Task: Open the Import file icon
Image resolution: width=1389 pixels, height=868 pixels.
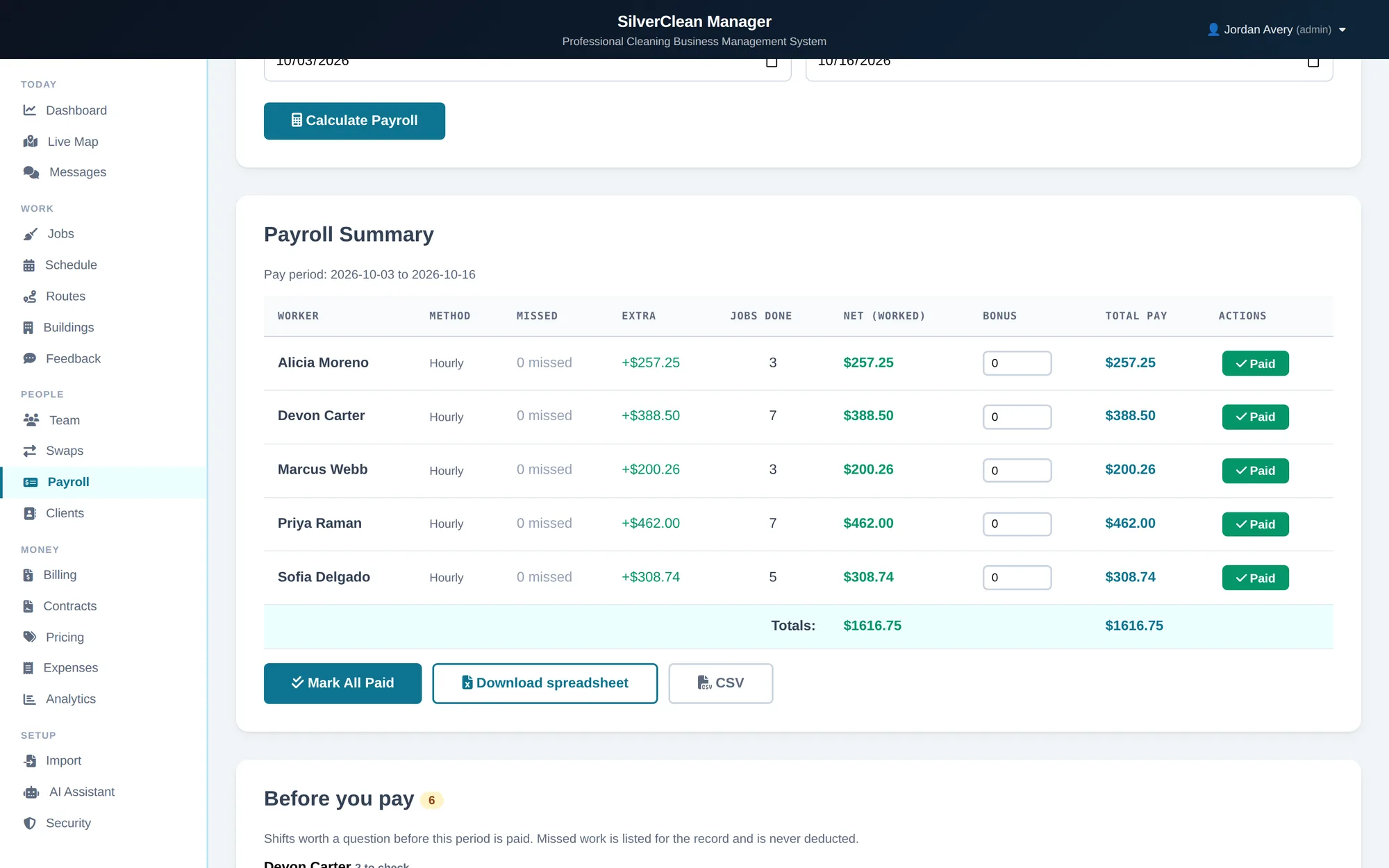Action: pyautogui.click(x=30, y=761)
